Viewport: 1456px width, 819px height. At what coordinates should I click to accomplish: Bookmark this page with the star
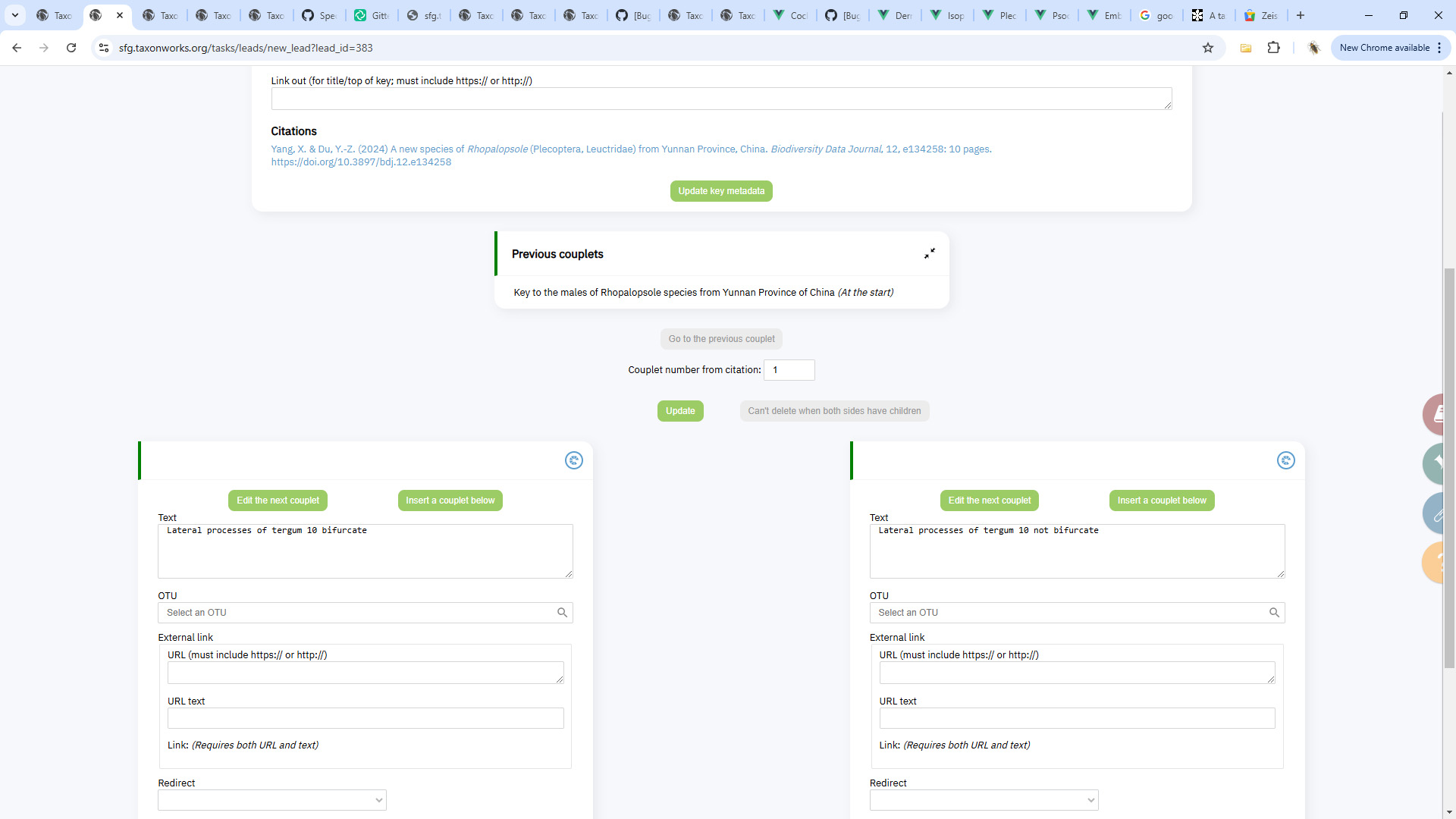(x=1208, y=48)
